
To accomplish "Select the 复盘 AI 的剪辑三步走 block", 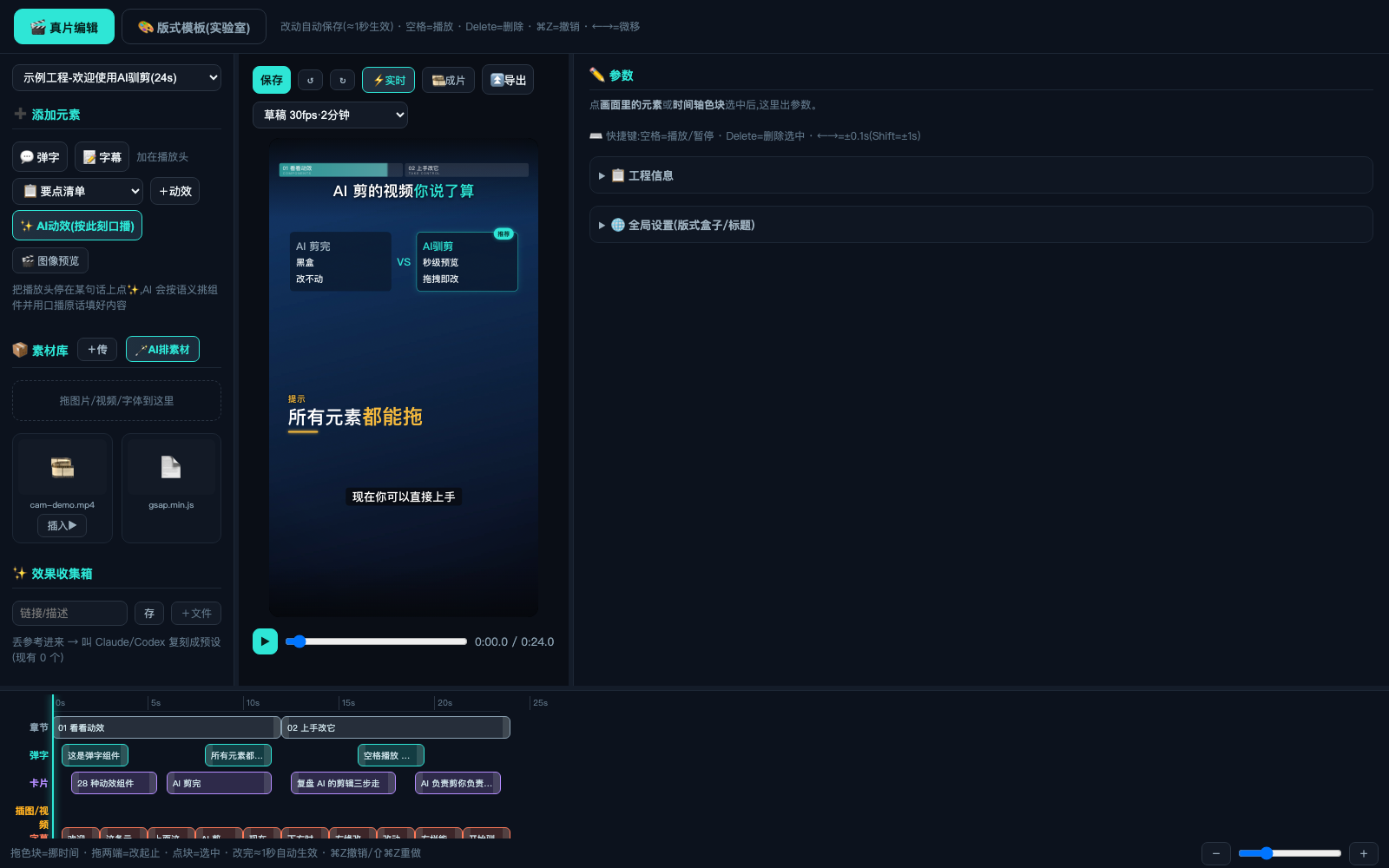I will click(343, 783).
